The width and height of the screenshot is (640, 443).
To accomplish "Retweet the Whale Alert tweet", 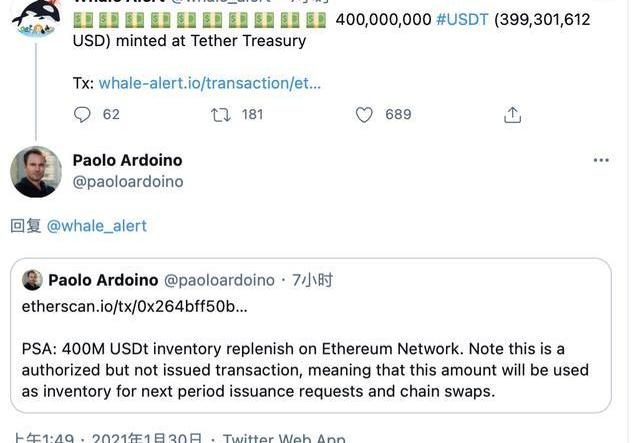I will click(x=221, y=115).
